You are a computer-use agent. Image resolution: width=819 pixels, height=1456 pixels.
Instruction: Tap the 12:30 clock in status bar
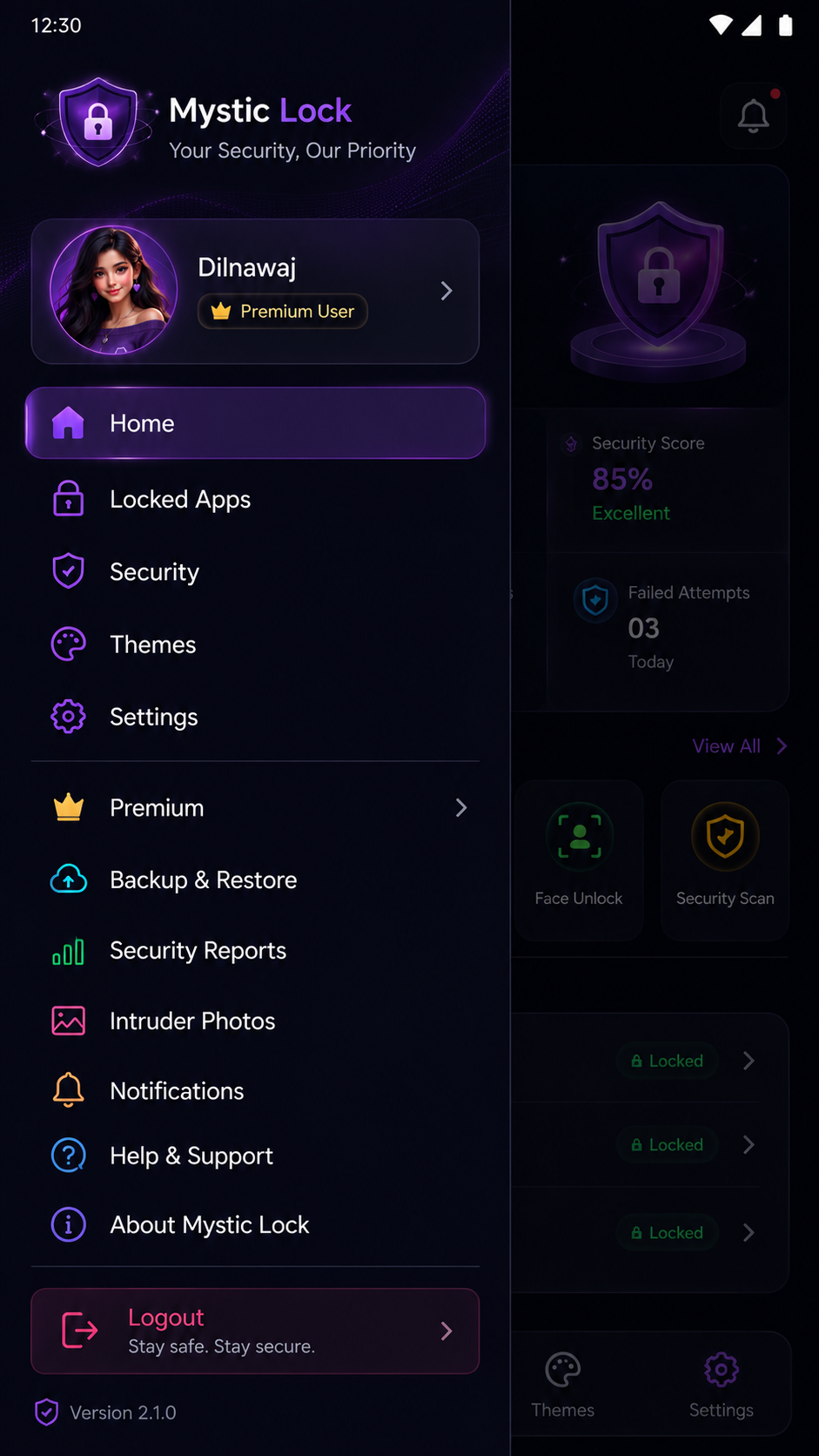tap(57, 25)
